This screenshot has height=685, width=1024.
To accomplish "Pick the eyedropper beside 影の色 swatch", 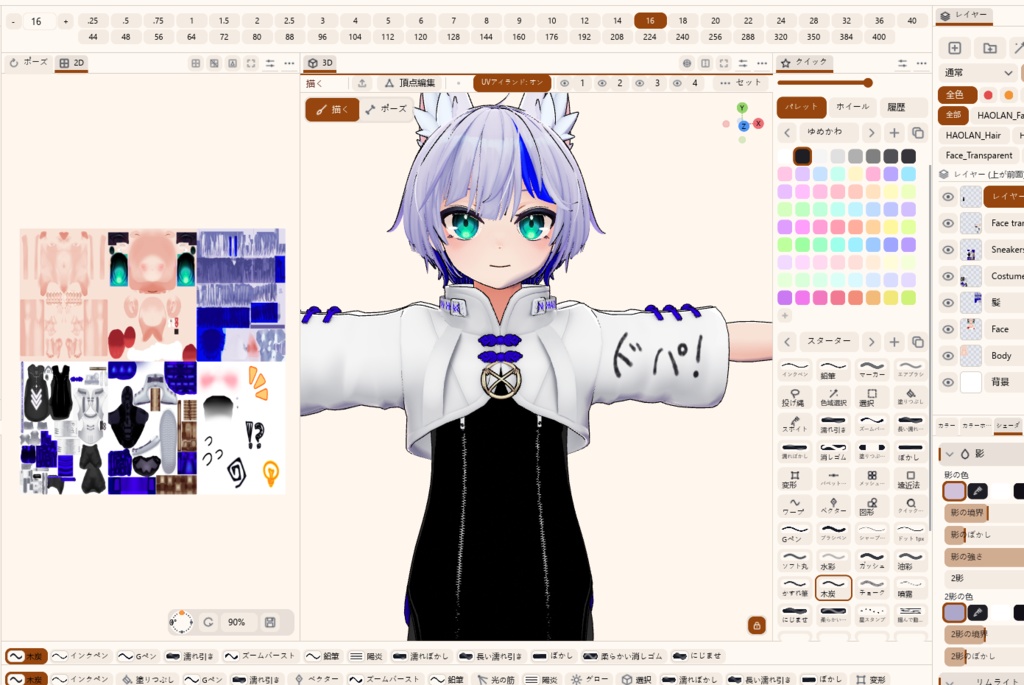I will [x=977, y=491].
